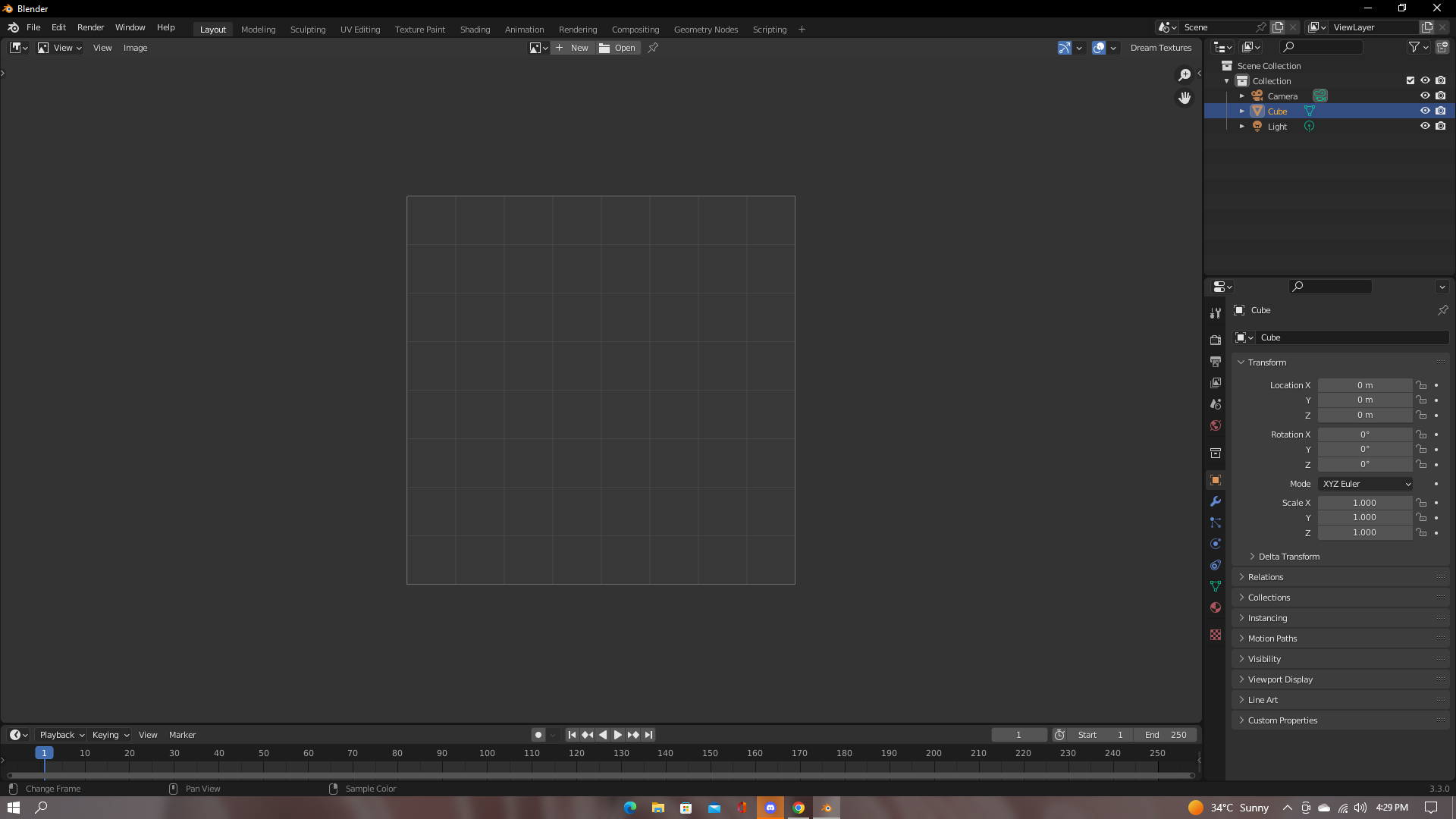Screen dimensions: 1456x819
Task: Select the Modifier Properties wrench icon
Action: tap(1215, 501)
